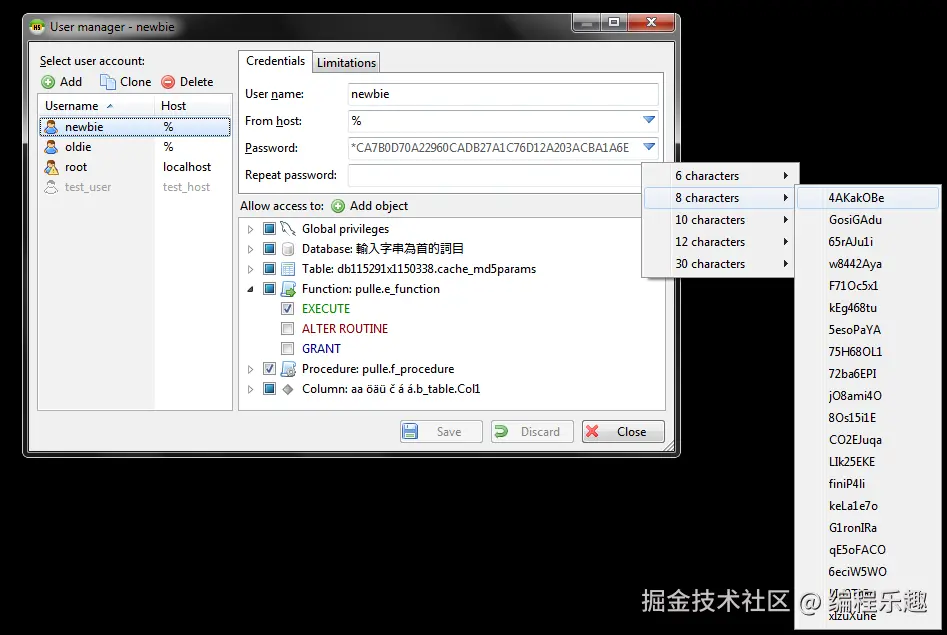Expand the Global privileges tree node

coord(250,229)
